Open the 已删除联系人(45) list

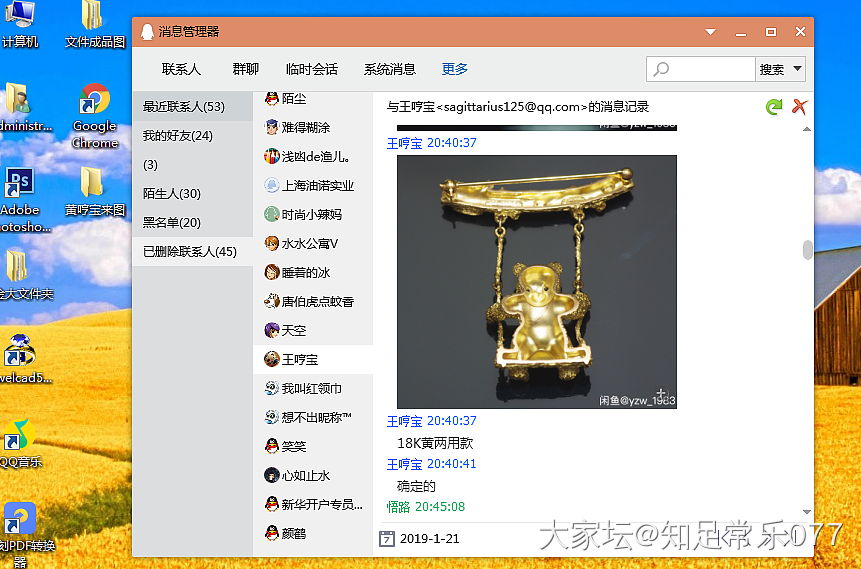pyautogui.click(x=190, y=252)
